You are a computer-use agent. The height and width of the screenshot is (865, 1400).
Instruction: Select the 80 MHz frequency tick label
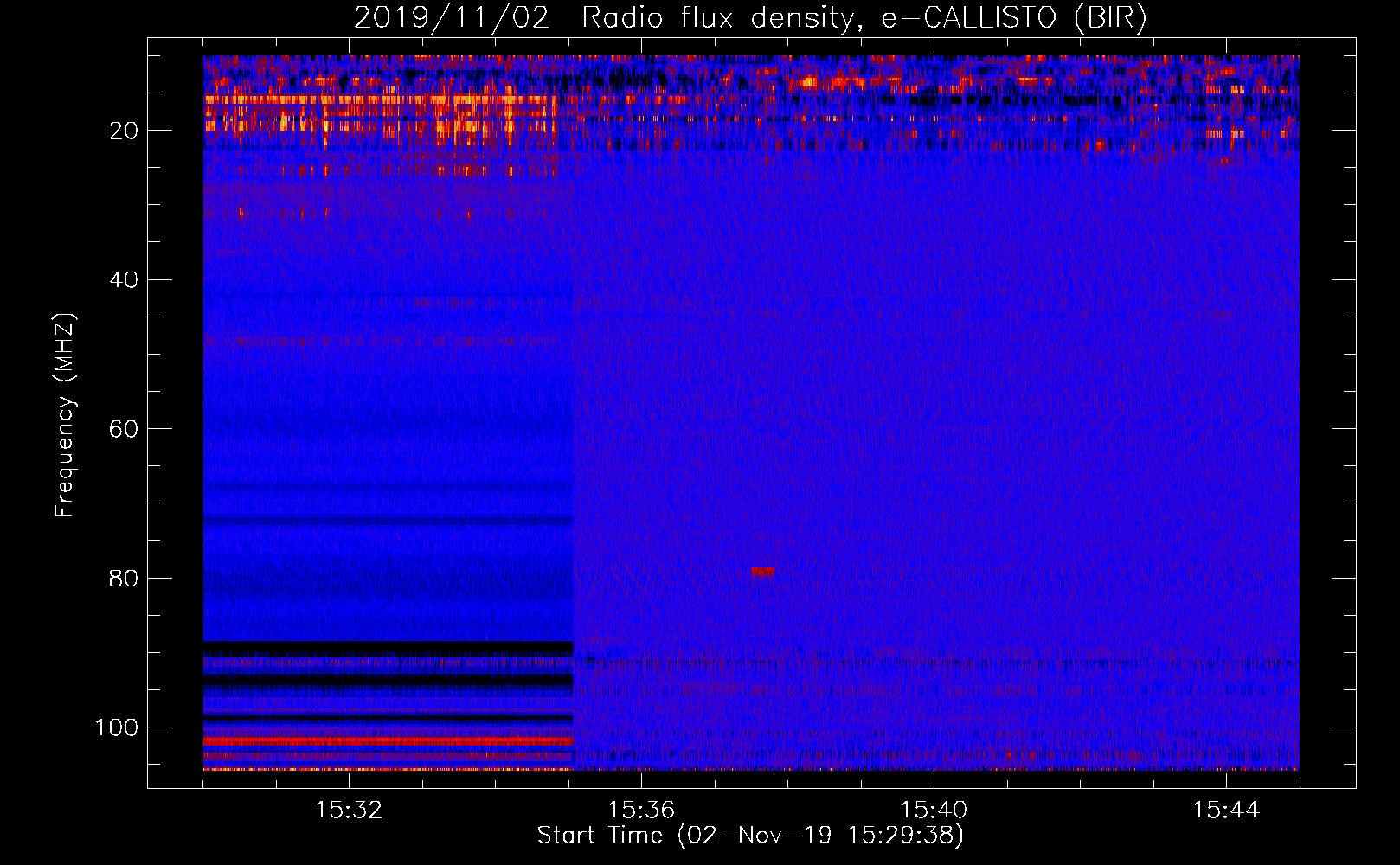click(x=124, y=578)
